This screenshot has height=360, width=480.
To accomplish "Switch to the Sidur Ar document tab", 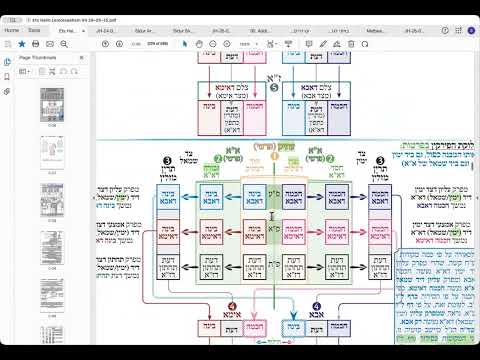I will pos(144,31).
